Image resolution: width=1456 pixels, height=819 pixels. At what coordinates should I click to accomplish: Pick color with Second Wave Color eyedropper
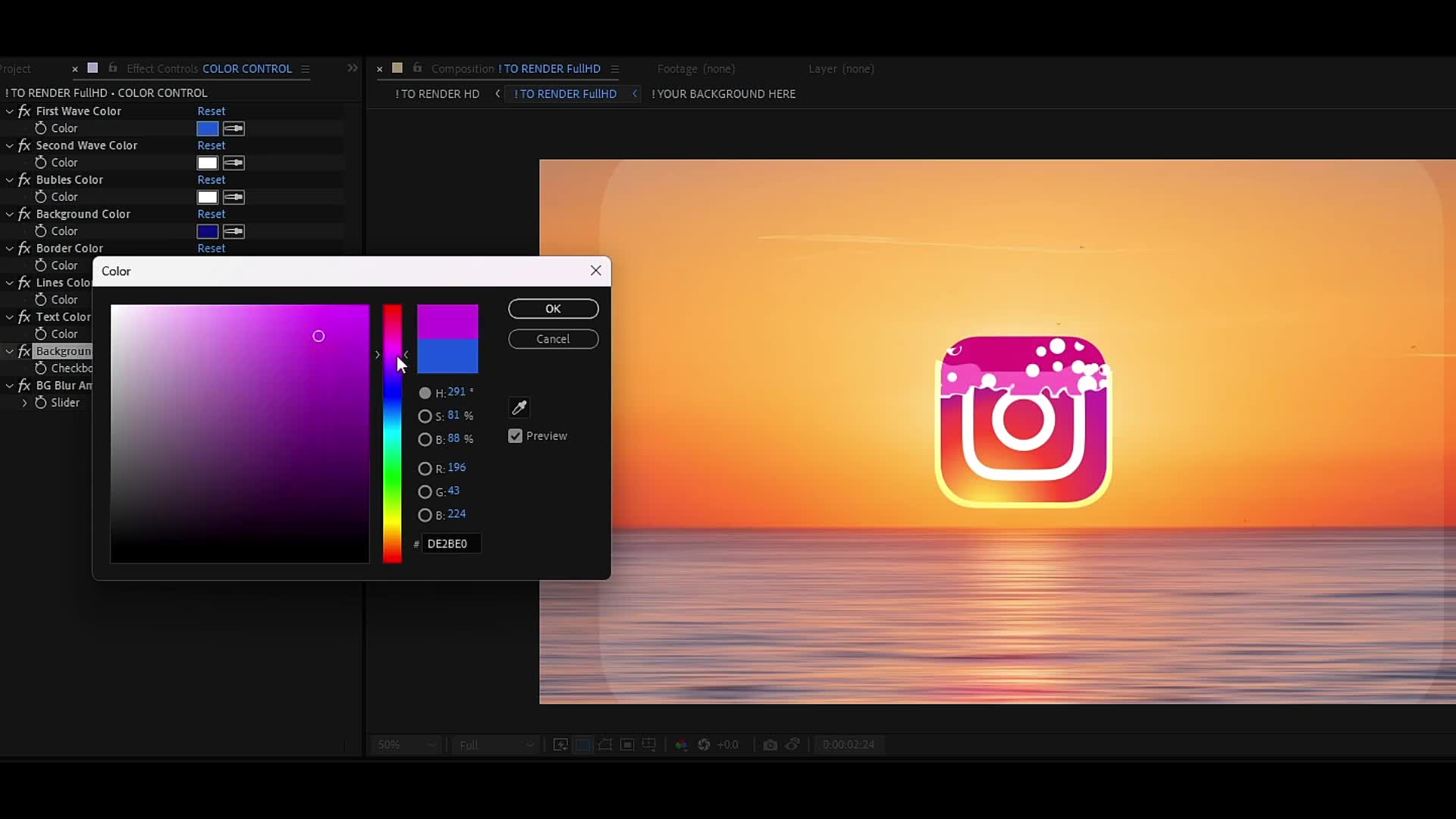tap(234, 163)
